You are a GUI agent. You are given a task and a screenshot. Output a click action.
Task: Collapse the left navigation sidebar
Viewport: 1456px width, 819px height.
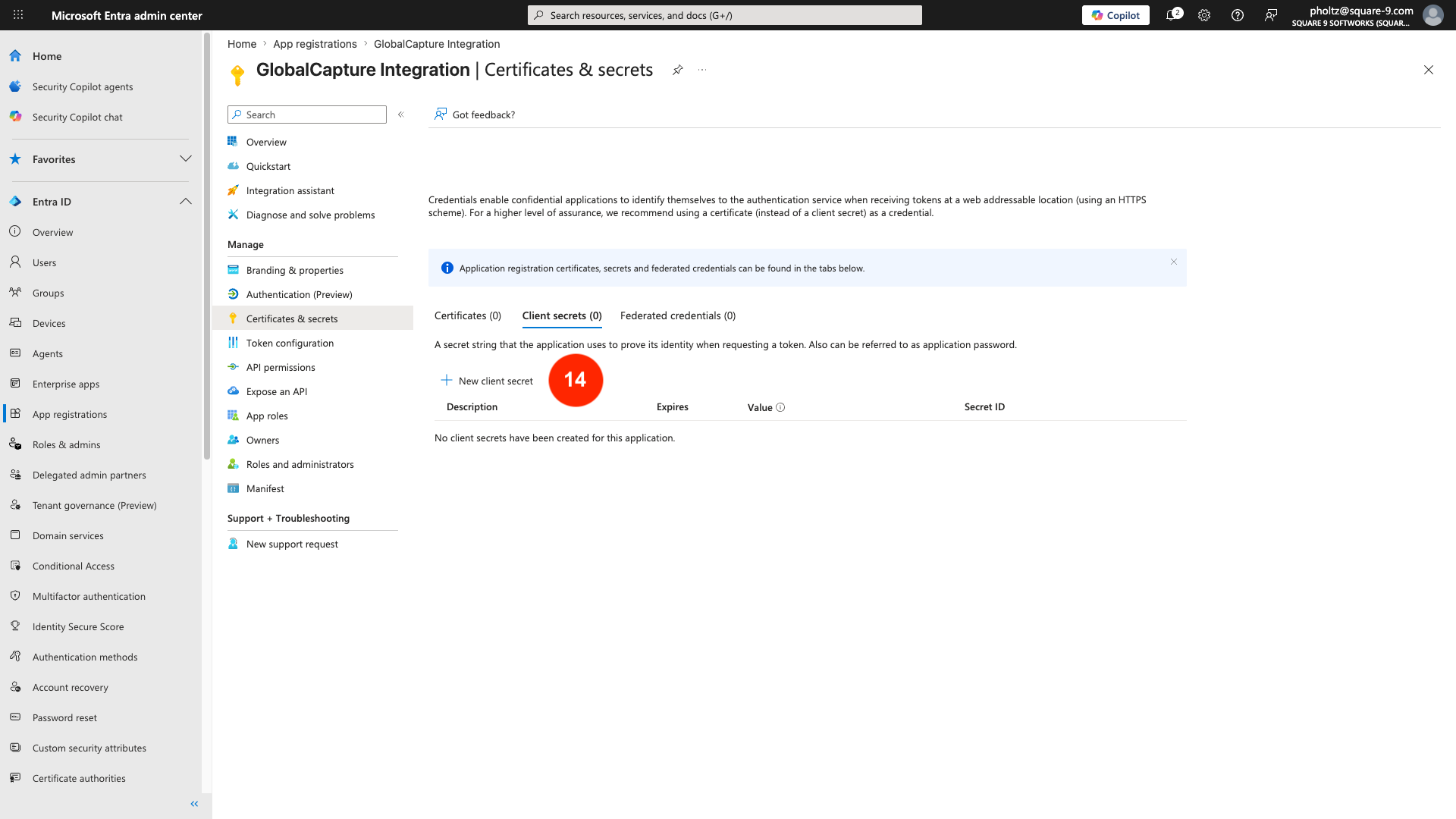click(194, 804)
